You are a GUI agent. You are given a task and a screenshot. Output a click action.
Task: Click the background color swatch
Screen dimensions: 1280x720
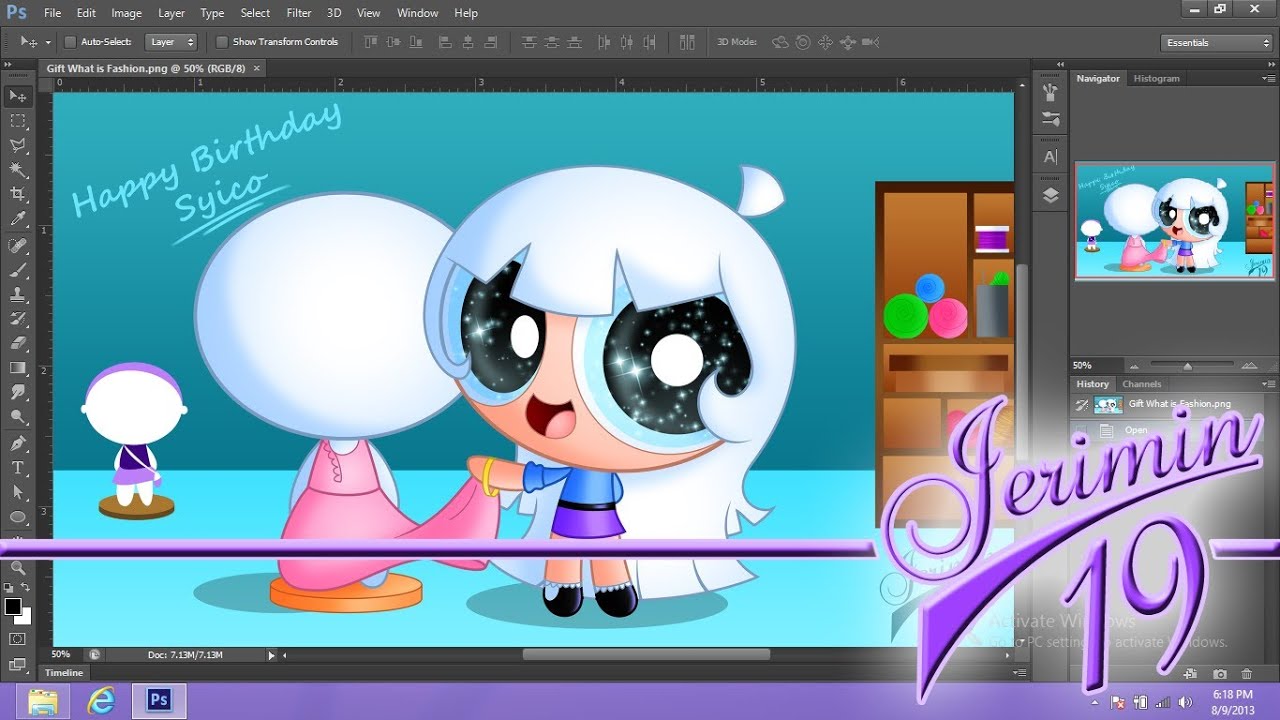[x=24, y=616]
